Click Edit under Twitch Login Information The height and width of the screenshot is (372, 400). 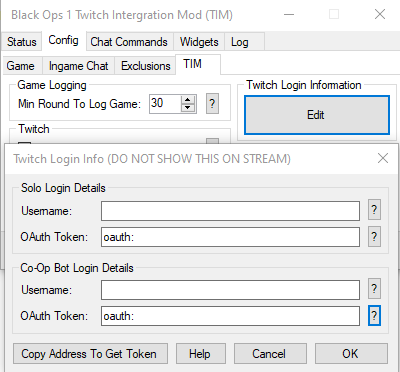pyautogui.click(x=317, y=115)
